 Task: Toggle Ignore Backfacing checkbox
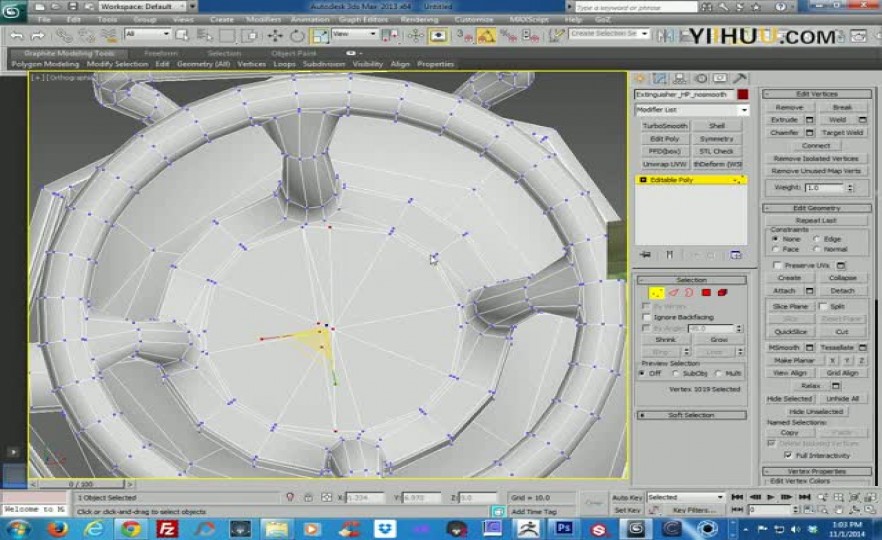647,317
